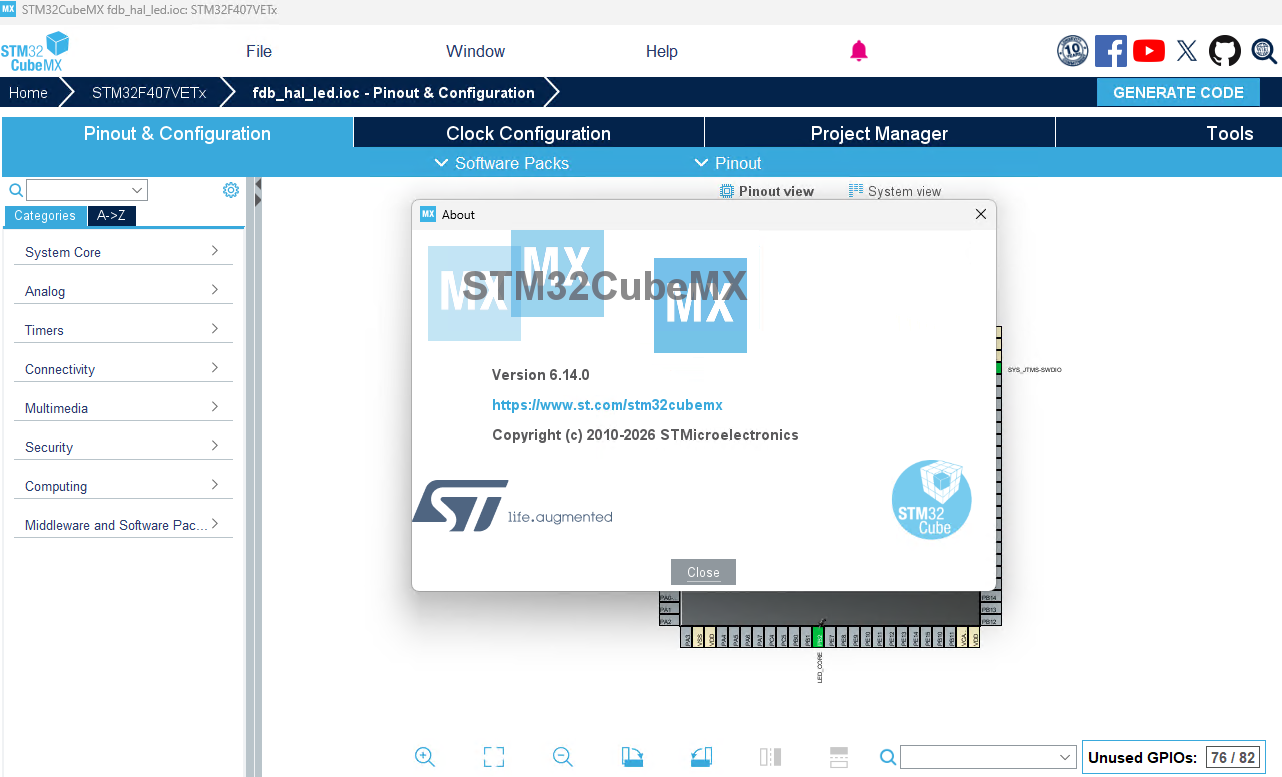Switch the list to A->Z sorting
Screen dimensions: 1282x777
tap(111, 215)
